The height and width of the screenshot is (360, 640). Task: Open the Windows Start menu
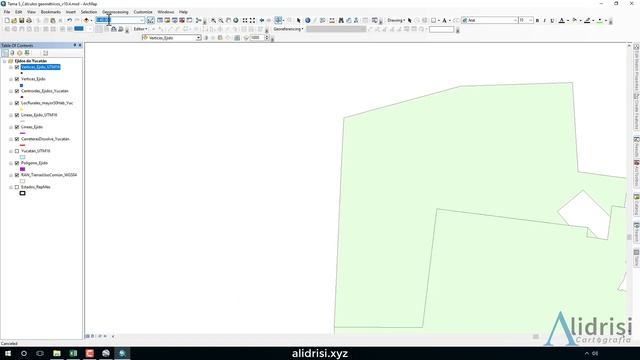(x=8, y=353)
